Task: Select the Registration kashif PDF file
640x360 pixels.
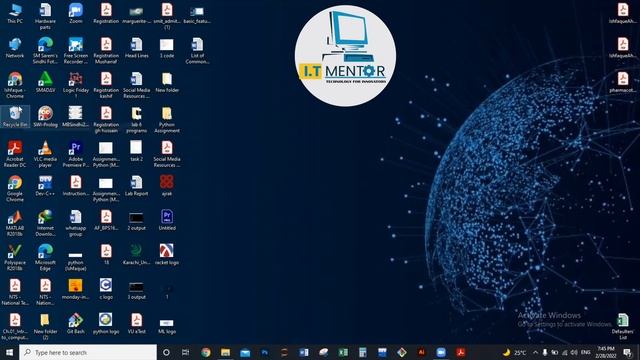Action: 106,85
